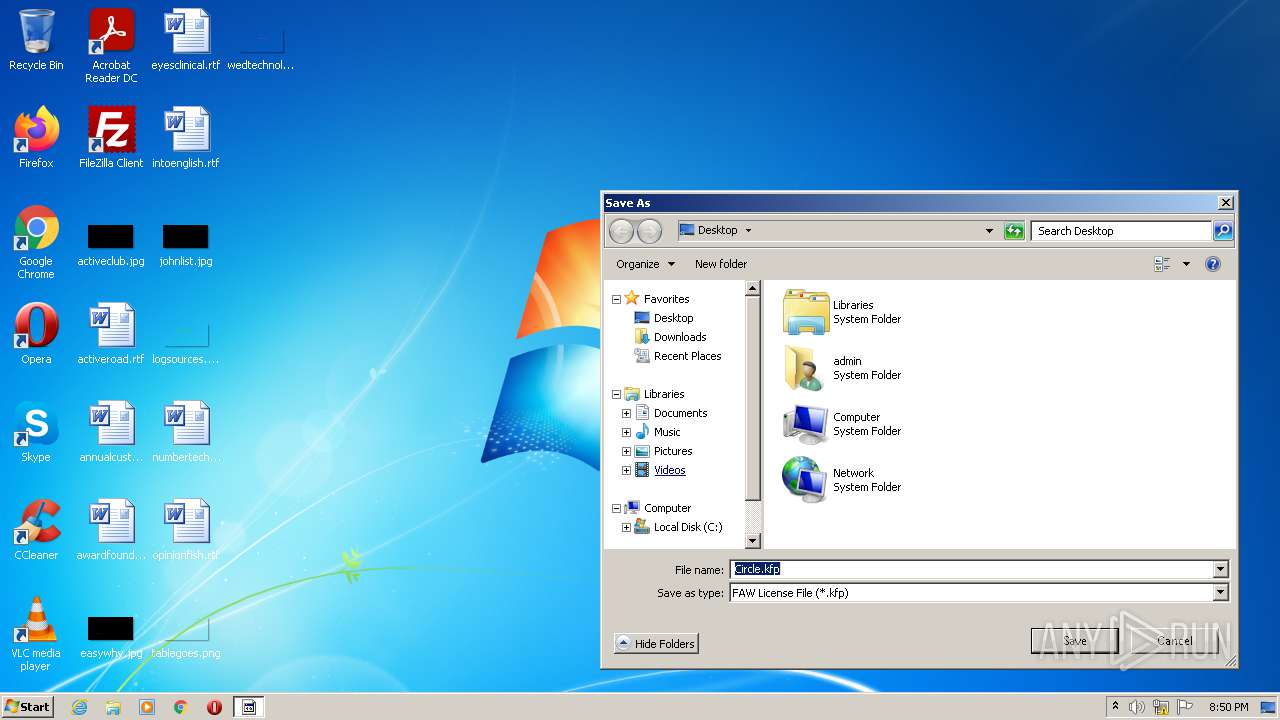Viewport: 1280px width, 720px height.
Task: Open the Recycle Bin desktop icon
Action: point(36,40)
